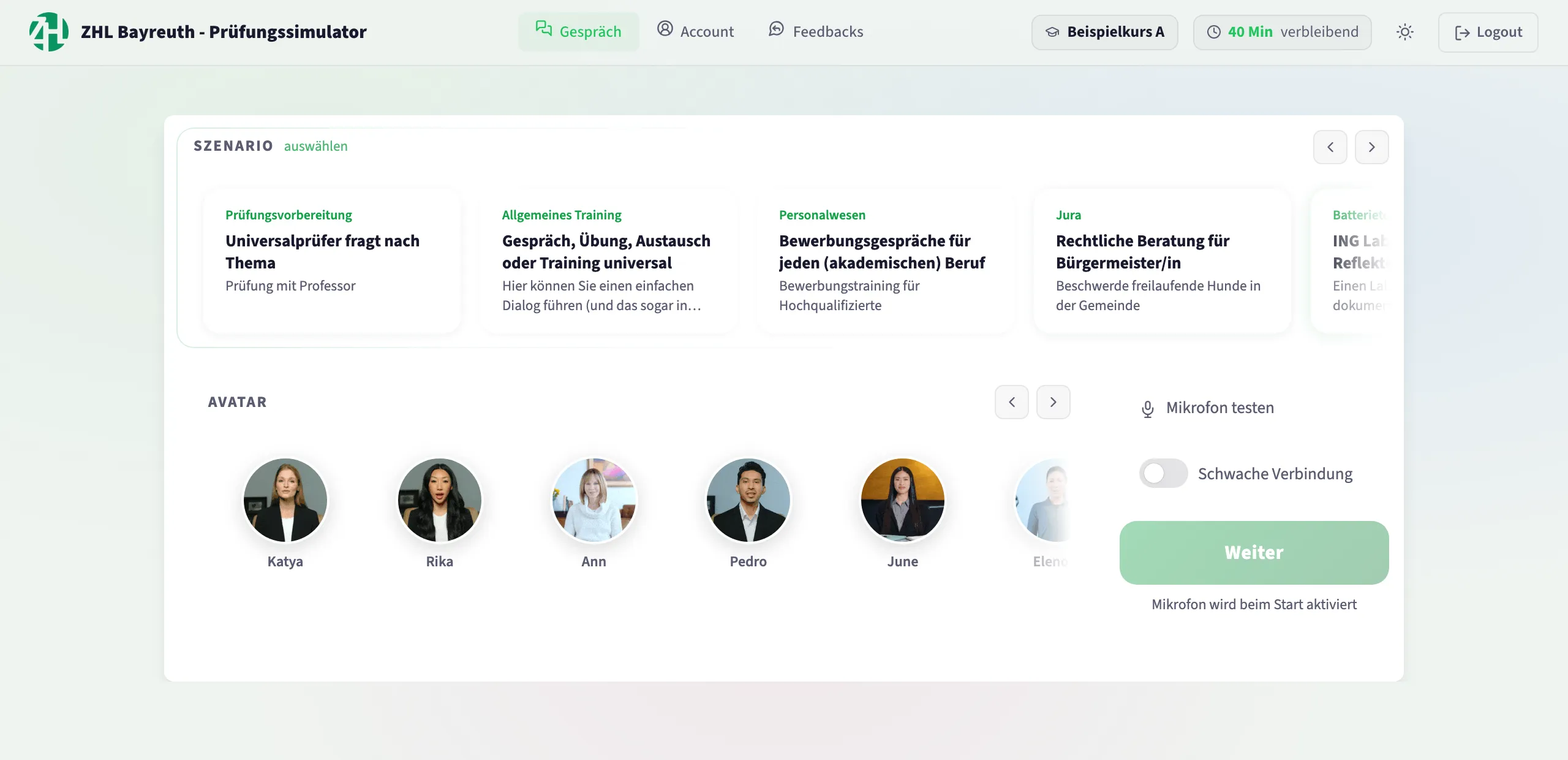
Task: Click the speech bubbles Gespräch icon
Action: pyautogui.click(x=543, y=29)
